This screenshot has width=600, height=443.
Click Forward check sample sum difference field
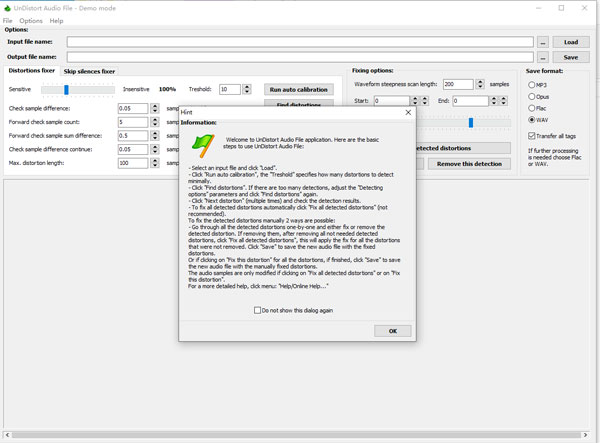(132, 136)
